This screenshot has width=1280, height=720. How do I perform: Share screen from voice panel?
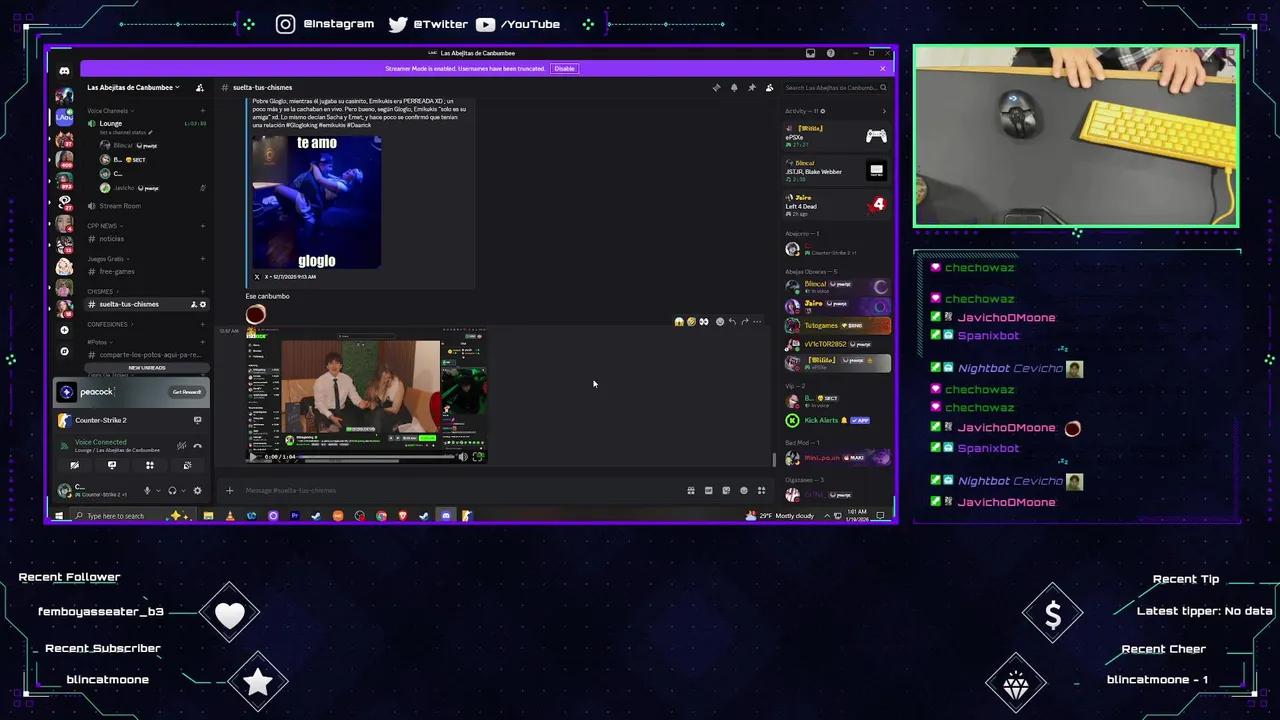click(x=112, y=465)
